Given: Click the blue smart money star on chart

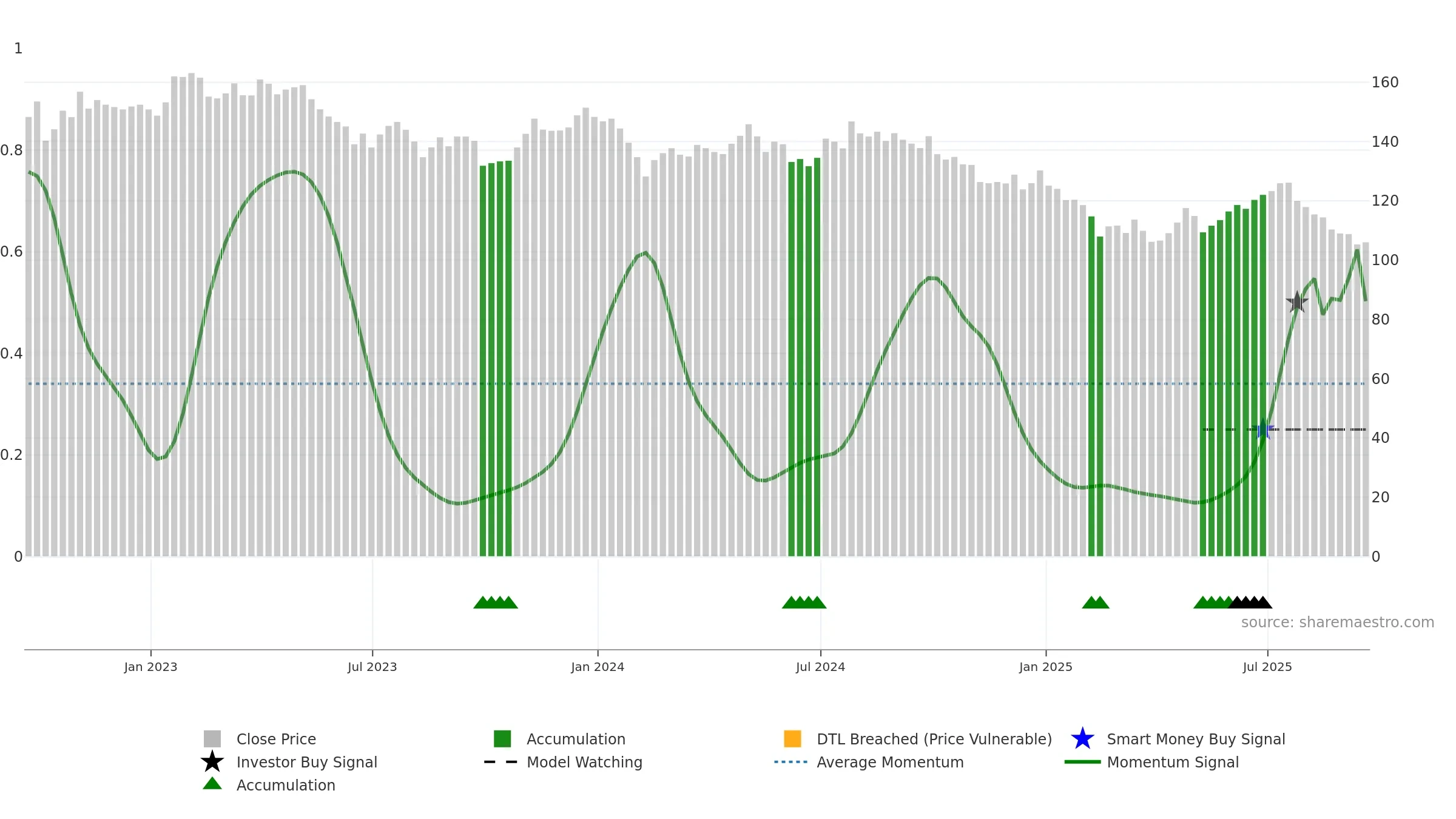Looking at the screenshot, I should click(1263, 429).
